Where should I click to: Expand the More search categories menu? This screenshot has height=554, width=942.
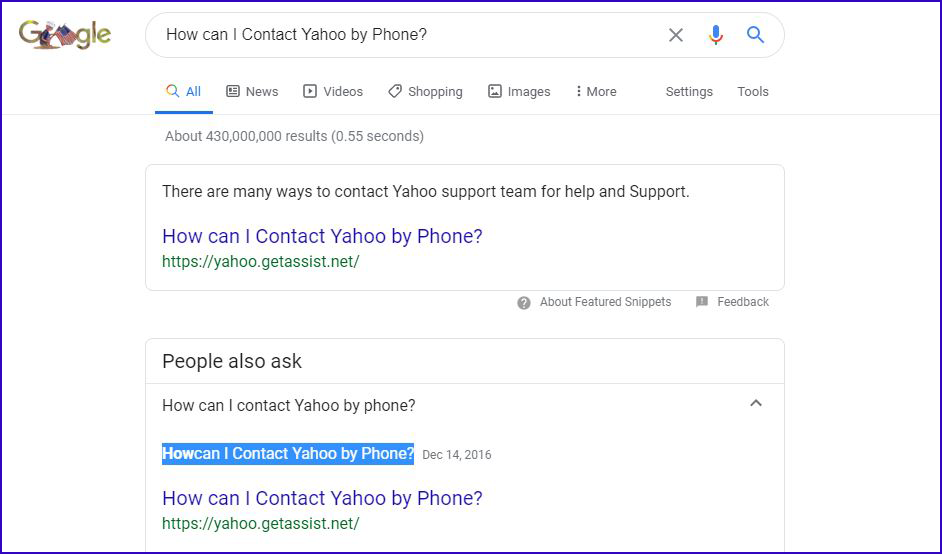(595, 91)
